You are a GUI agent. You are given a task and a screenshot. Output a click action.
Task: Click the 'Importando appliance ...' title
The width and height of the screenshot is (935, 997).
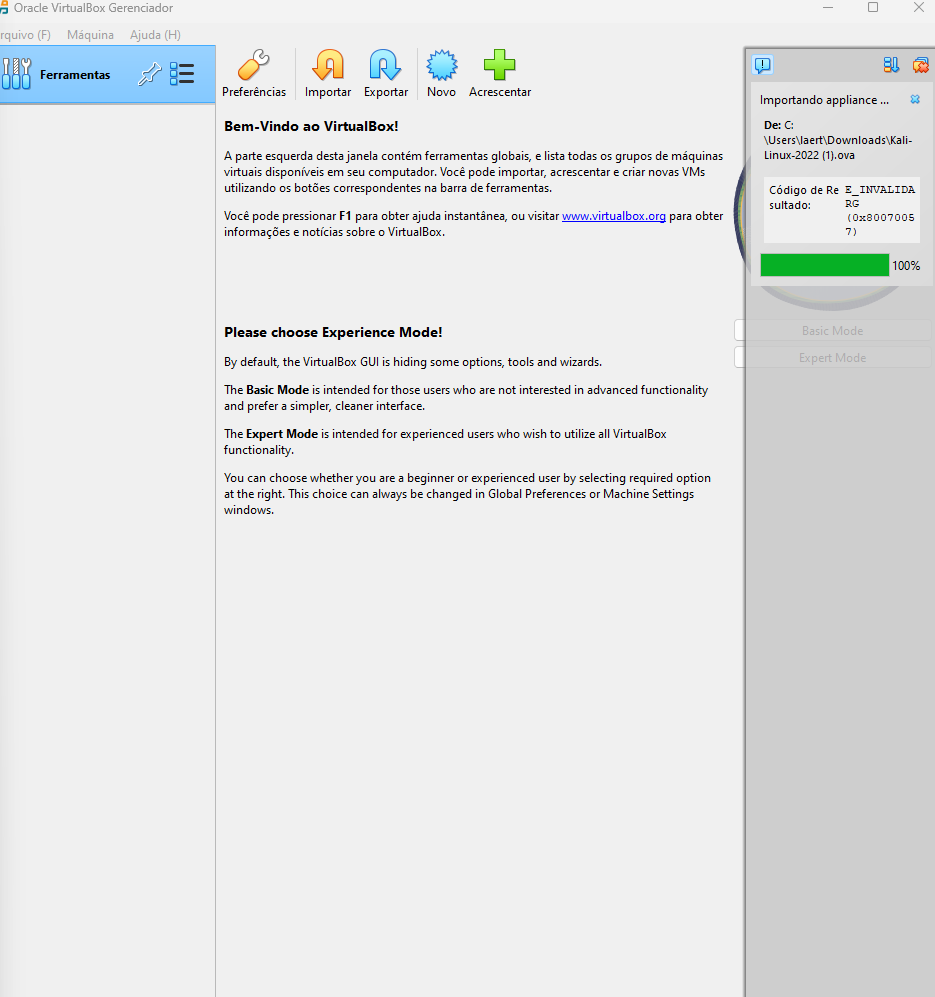(824, 100)
